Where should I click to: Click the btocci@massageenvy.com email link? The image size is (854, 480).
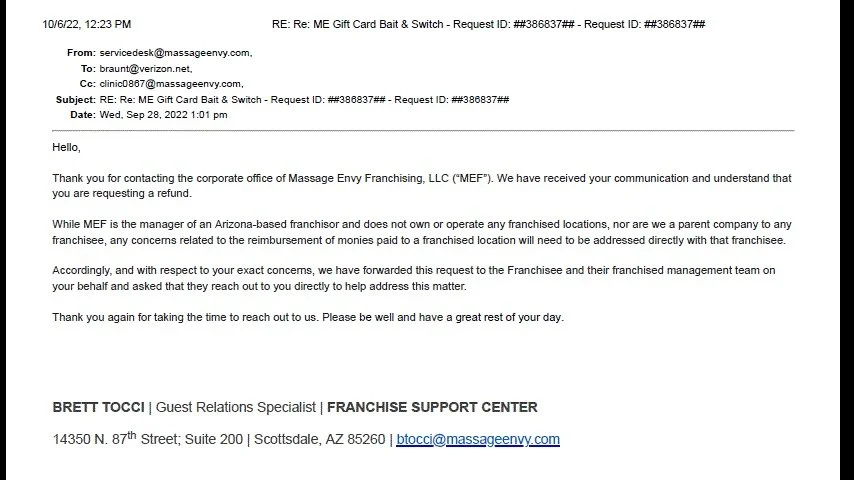coord(478,439)
